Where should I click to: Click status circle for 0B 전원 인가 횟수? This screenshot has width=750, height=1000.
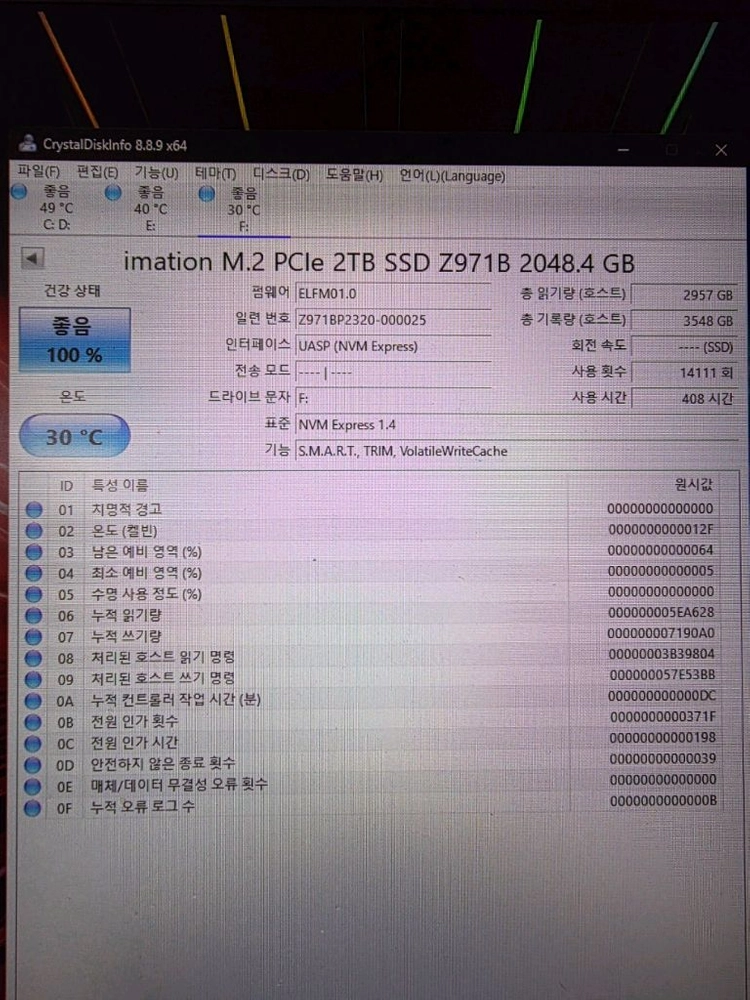pos(33,722)
